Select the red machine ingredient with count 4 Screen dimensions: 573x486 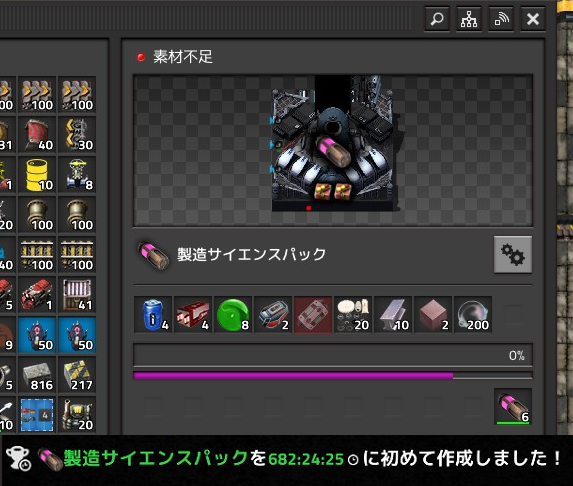(x=193, y=315)
